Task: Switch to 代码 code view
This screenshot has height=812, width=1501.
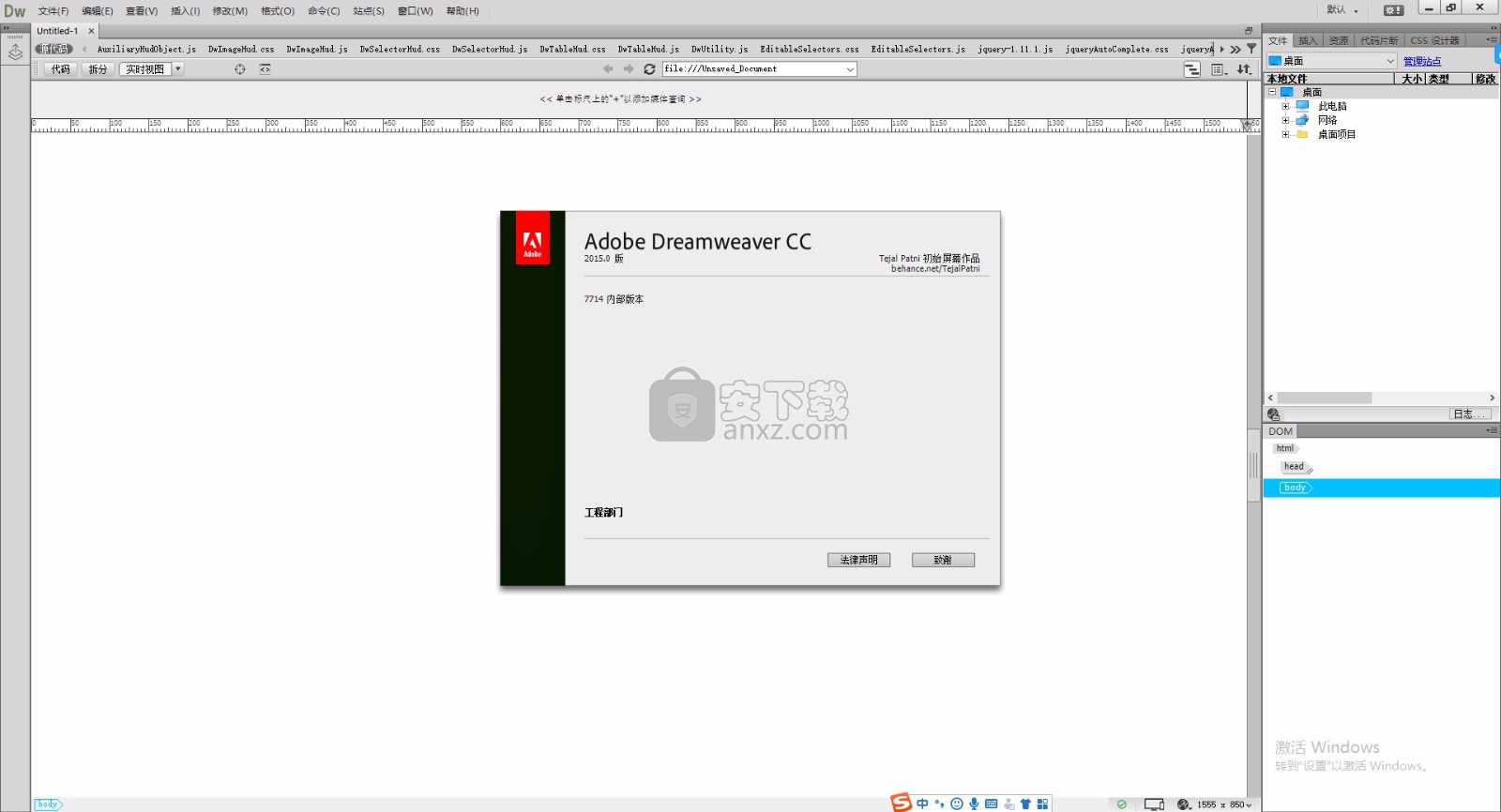Action: 61,69
